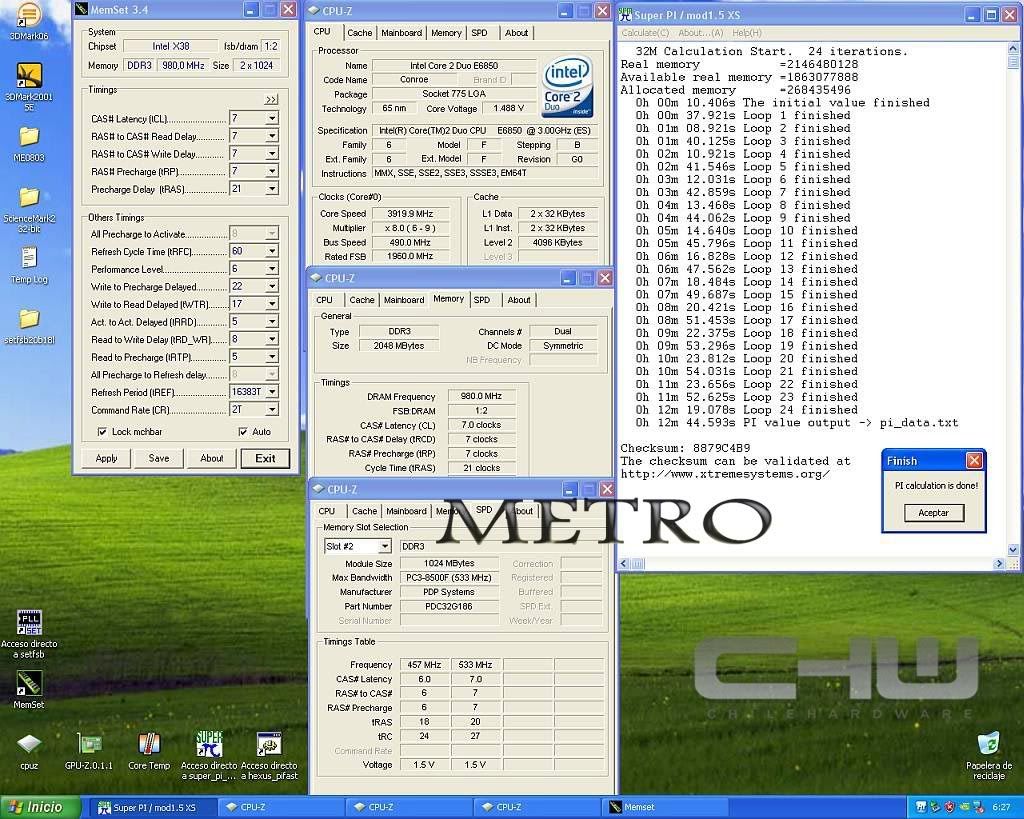Screen dimensions: 1024x819
Task: Click the Inicio start button
Action: [36, 807]
